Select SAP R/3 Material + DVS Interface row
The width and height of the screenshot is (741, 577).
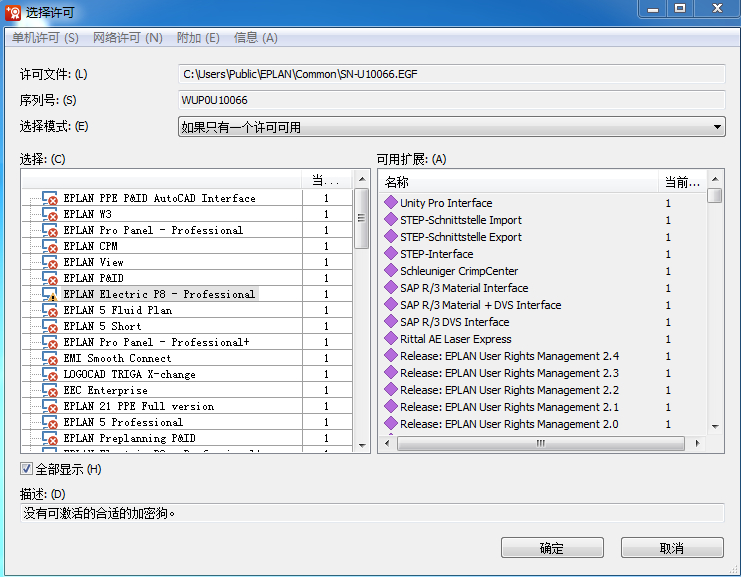481,305
